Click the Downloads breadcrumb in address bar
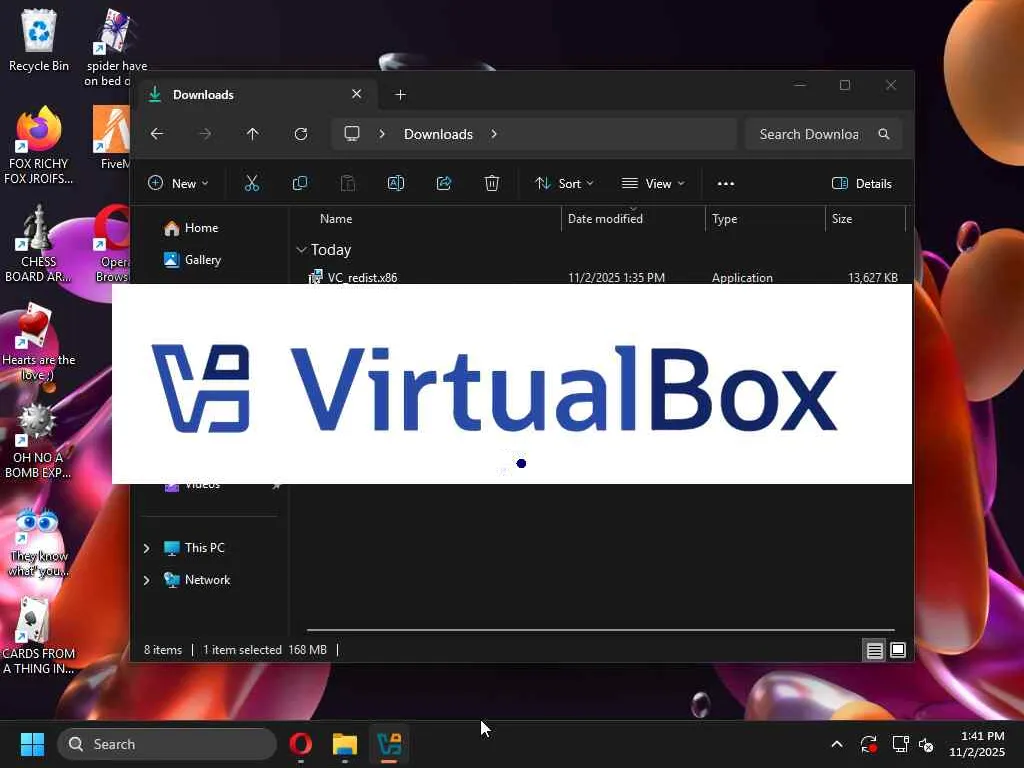 [438, 134]
